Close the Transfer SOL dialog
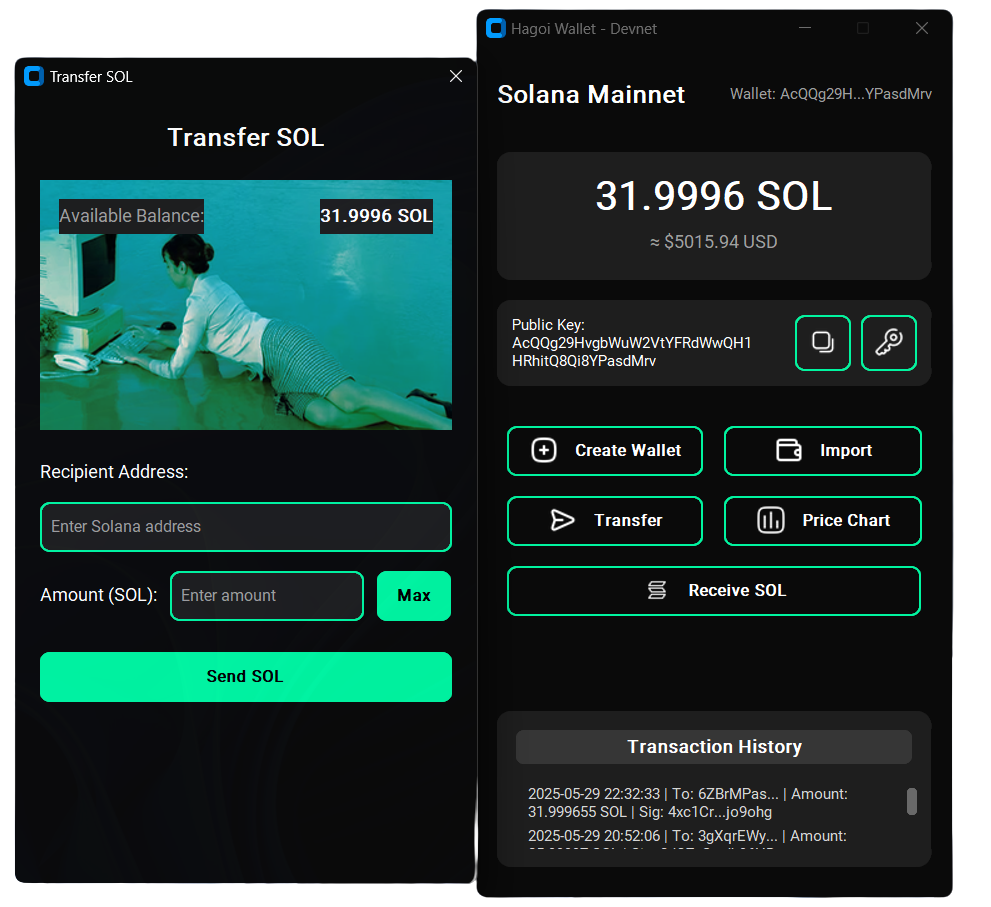Image resolution: width=991 pixels, height=907 pixels. [456, 76]
